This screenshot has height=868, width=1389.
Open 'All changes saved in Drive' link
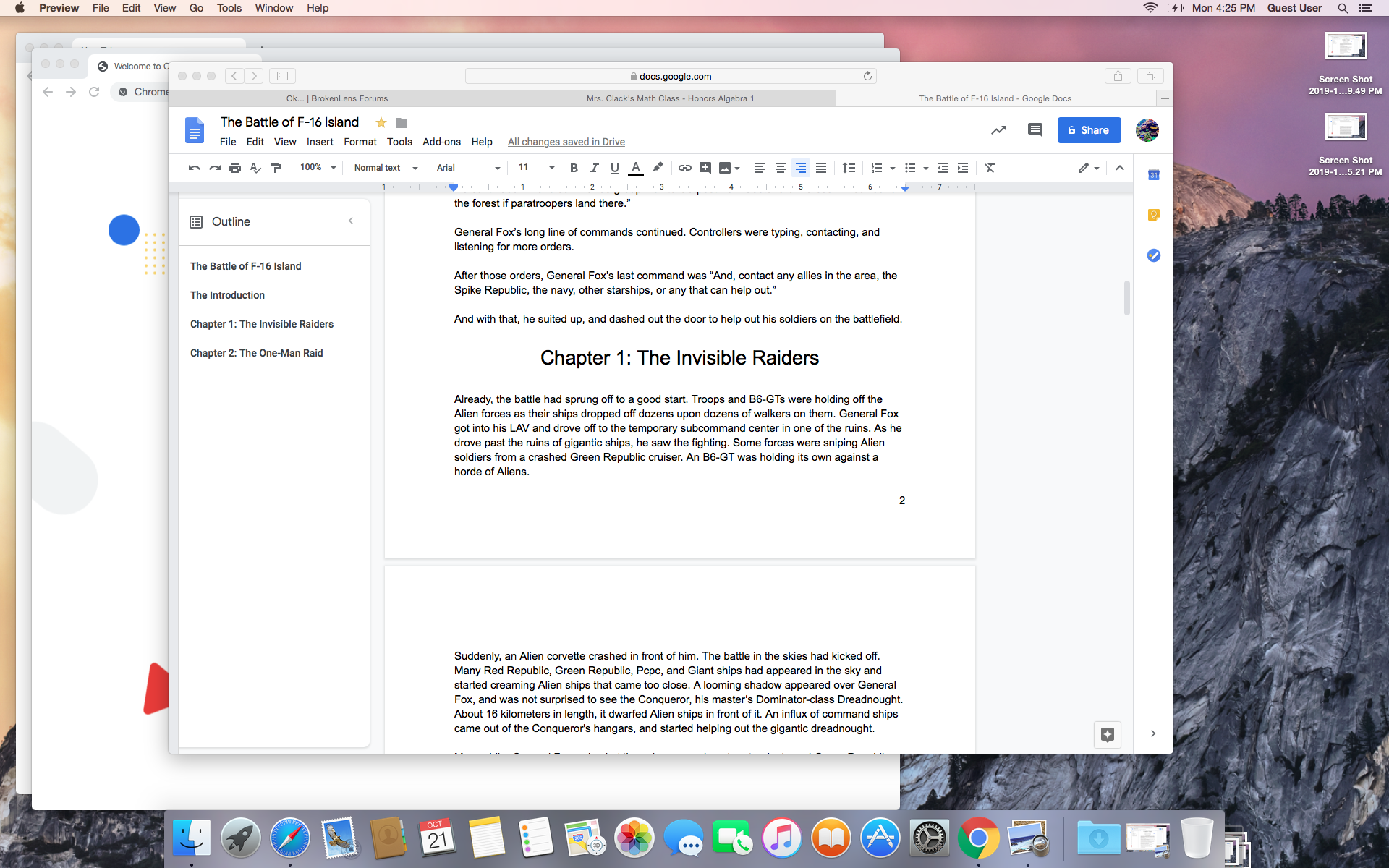click(x=566, y=142)
